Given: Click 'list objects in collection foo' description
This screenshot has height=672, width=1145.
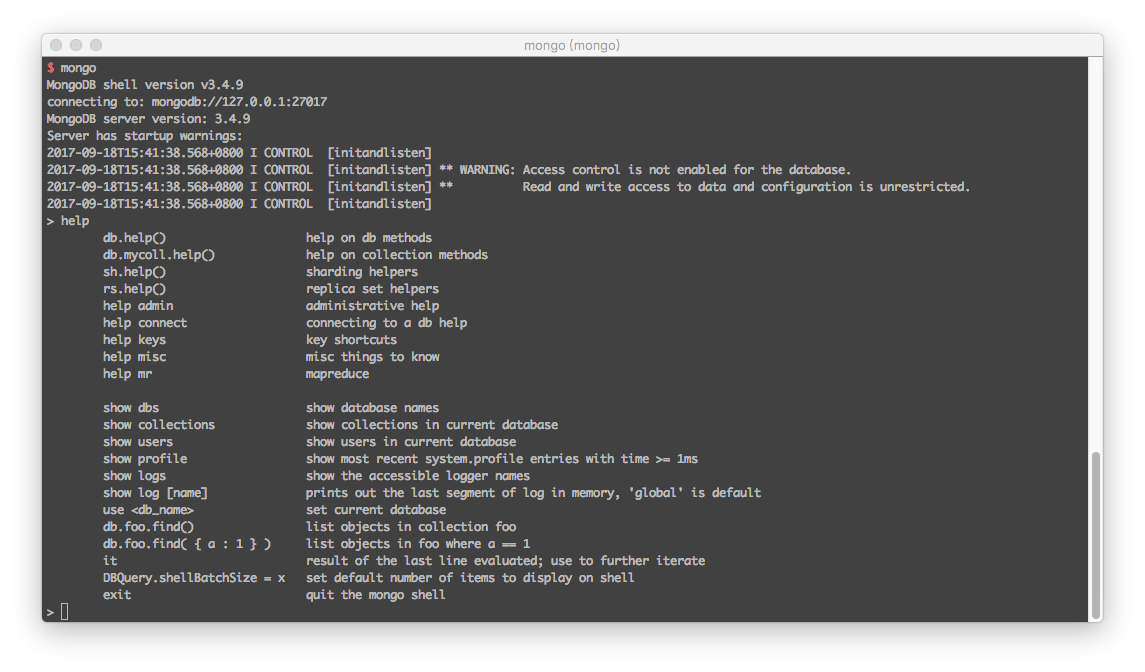Looking at the screenshot, I should [410, 527].
